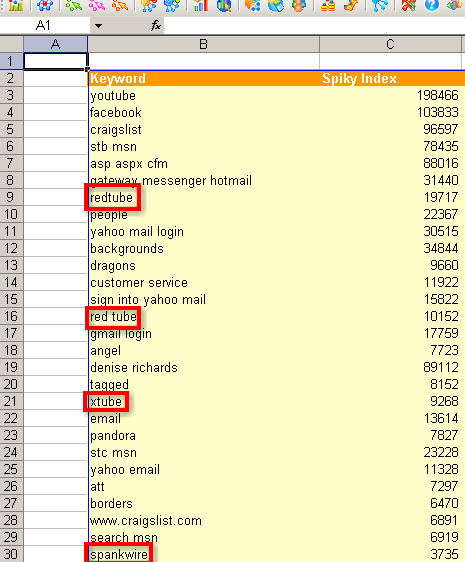This screenshot has width=465, height=562.
Task: Select row 5 header
Action: [11, 129]
